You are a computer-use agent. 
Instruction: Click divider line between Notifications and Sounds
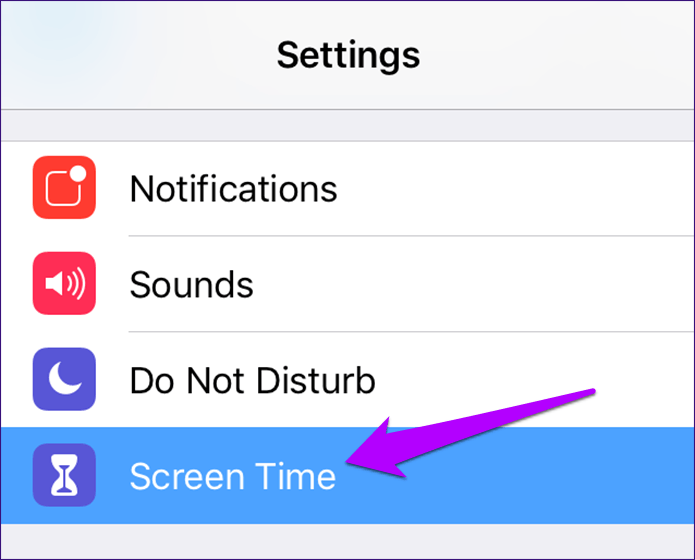point(411,236)
